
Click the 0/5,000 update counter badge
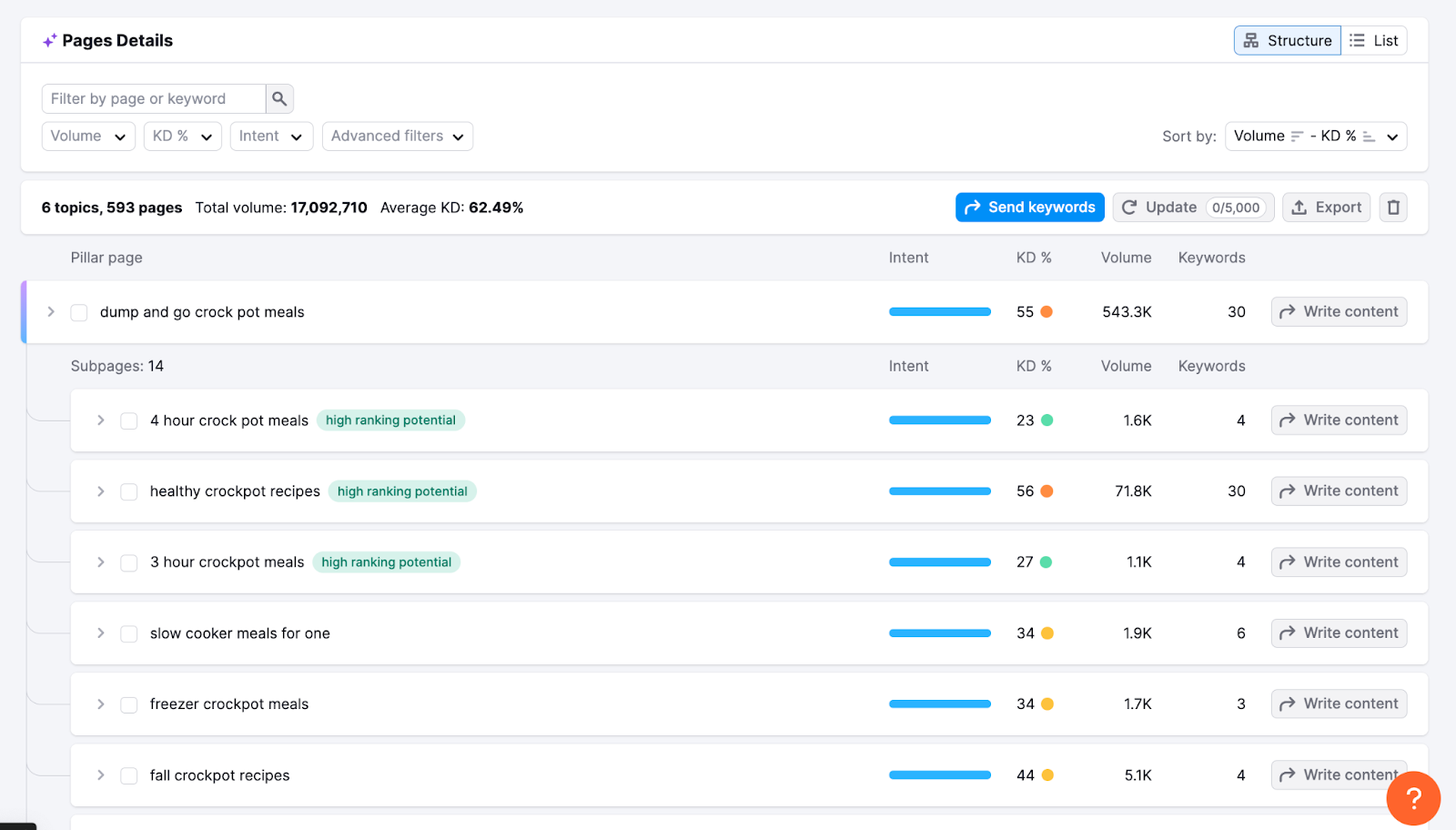(1236, 208)
